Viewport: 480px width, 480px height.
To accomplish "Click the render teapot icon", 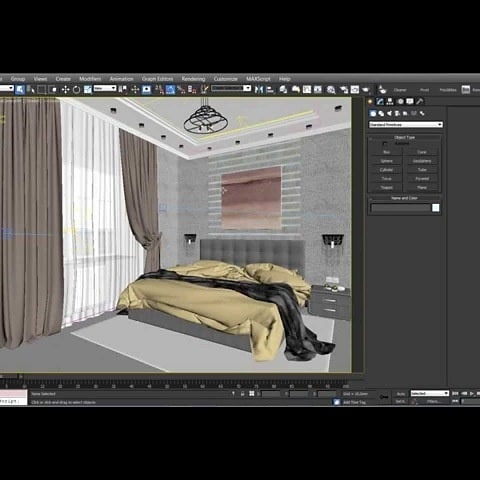I will click(x=366, y=89).
